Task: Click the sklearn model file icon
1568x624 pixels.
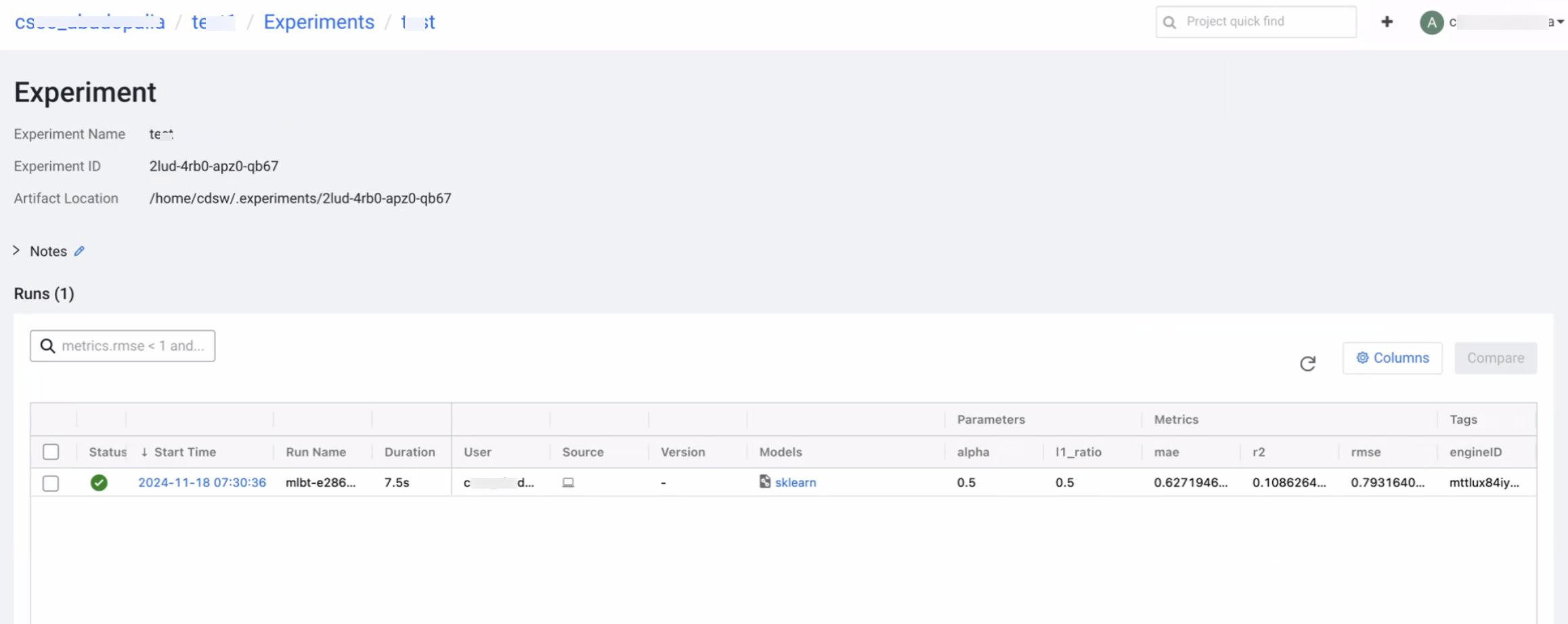Action: point(764,482)
